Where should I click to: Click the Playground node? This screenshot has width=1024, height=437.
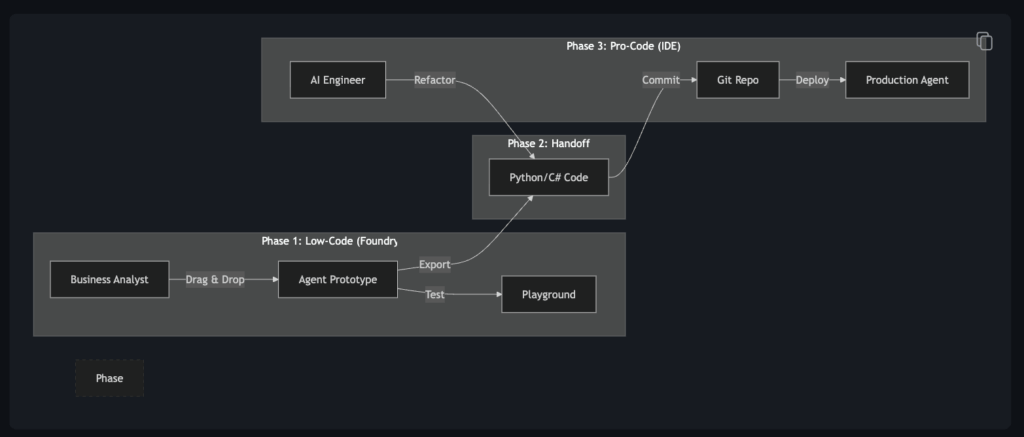[x=548, y=295]
